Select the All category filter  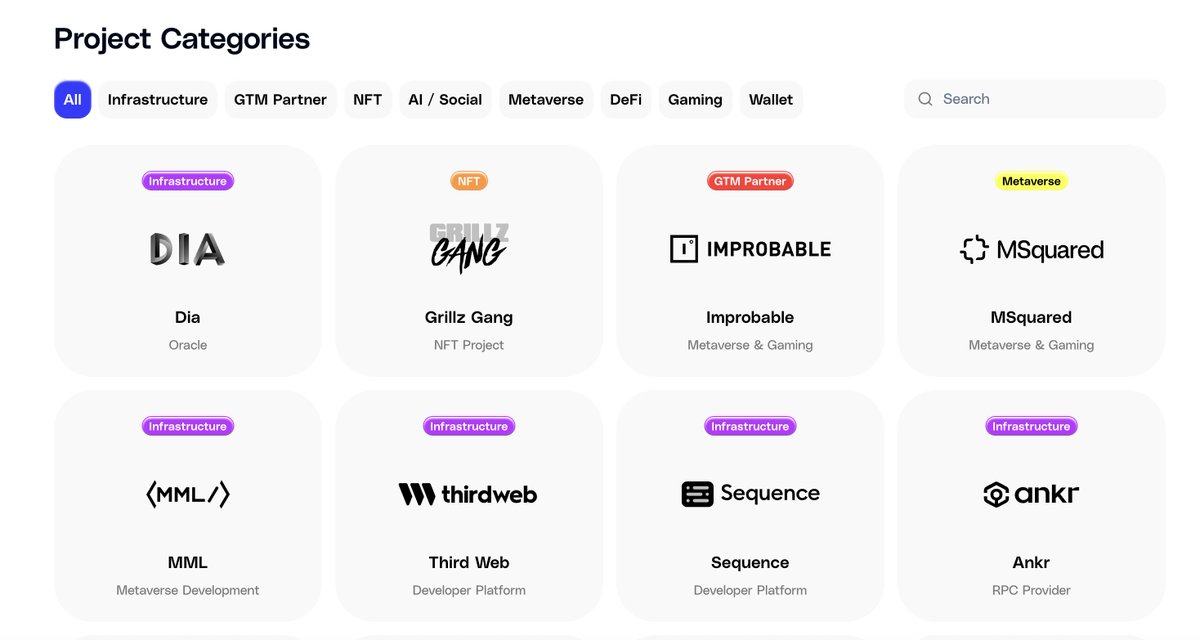pos(73,100)
